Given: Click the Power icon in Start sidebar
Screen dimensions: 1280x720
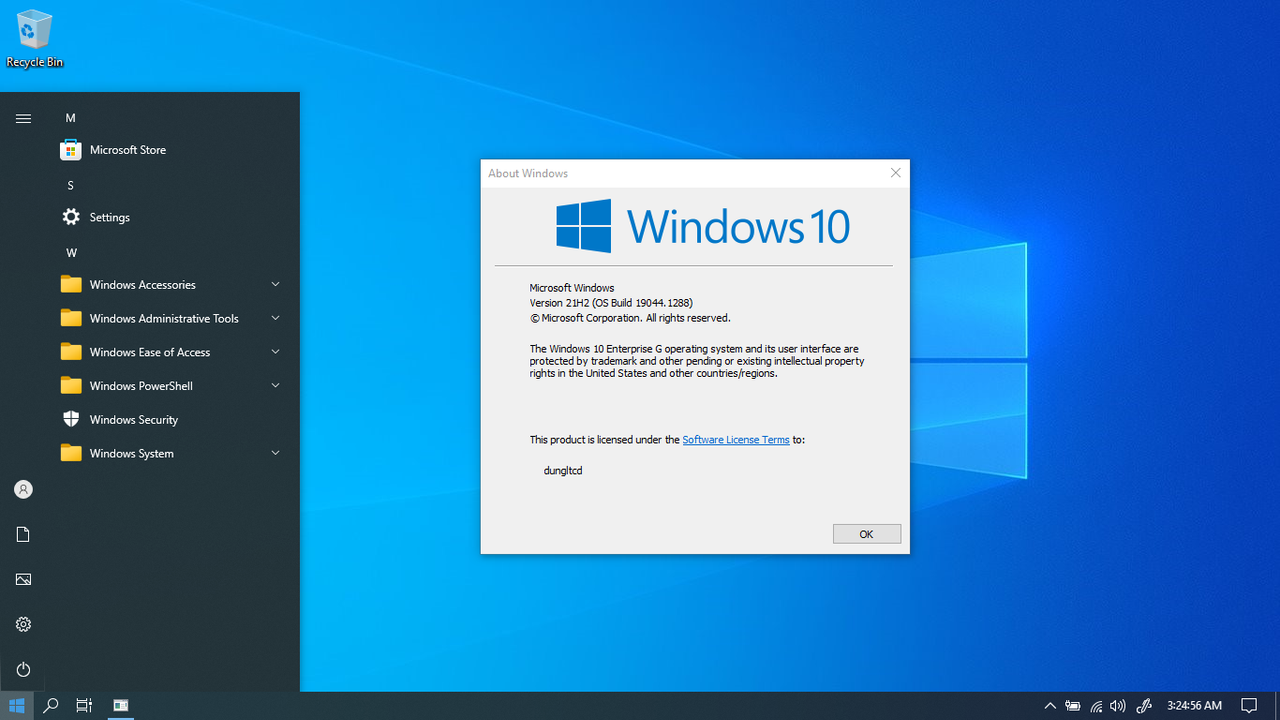Looking at the screenshot, I should (x=23, y=669).
